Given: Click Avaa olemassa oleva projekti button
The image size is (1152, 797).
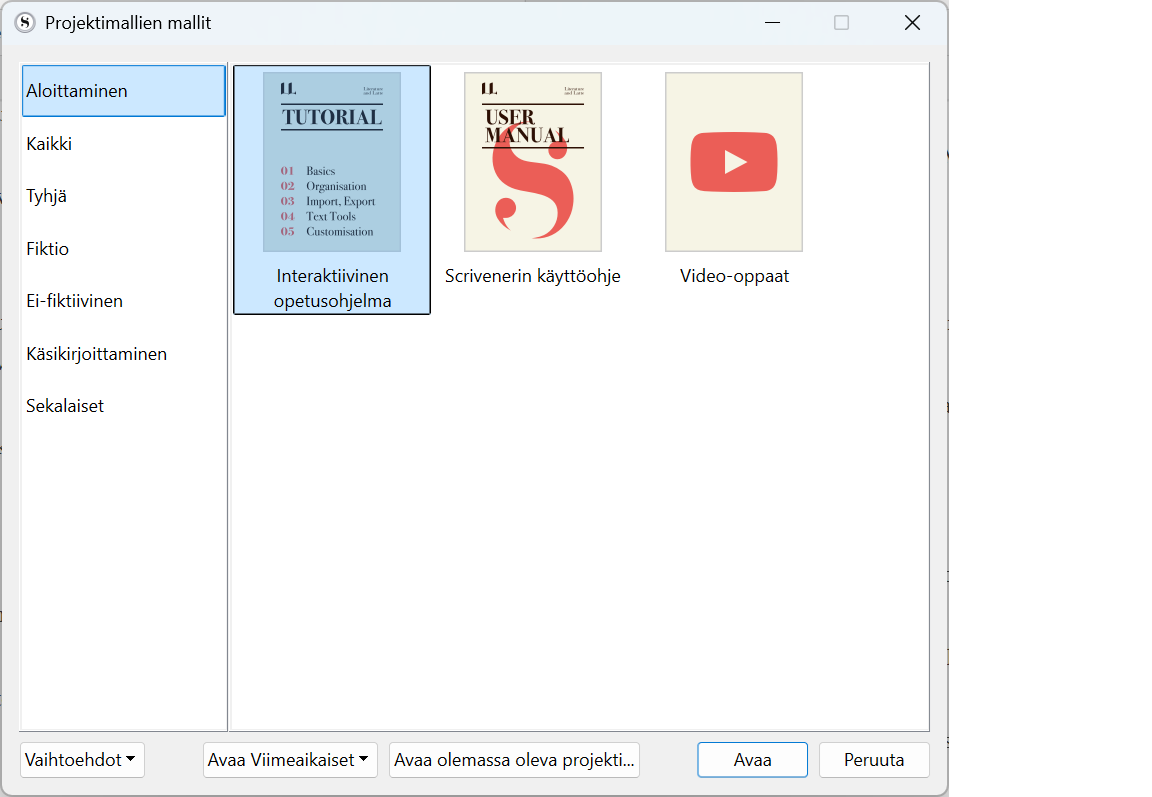Looking at the screenshot, I should [x=514, y=760].
